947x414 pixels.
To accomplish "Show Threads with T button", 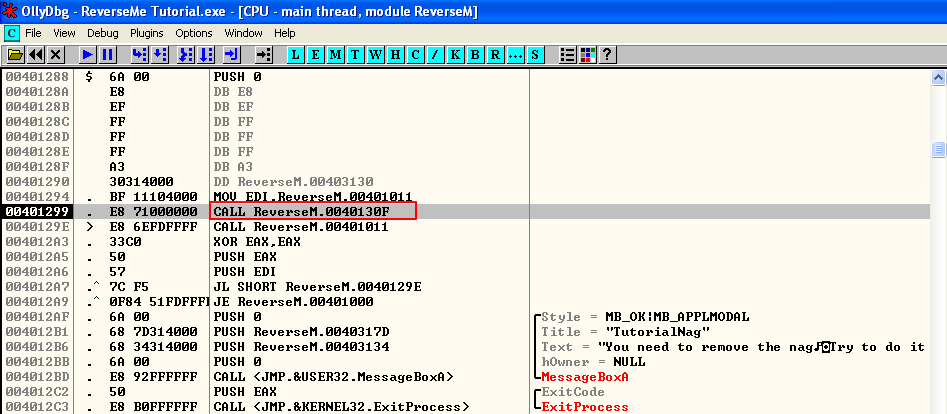I will coord(355,55).
